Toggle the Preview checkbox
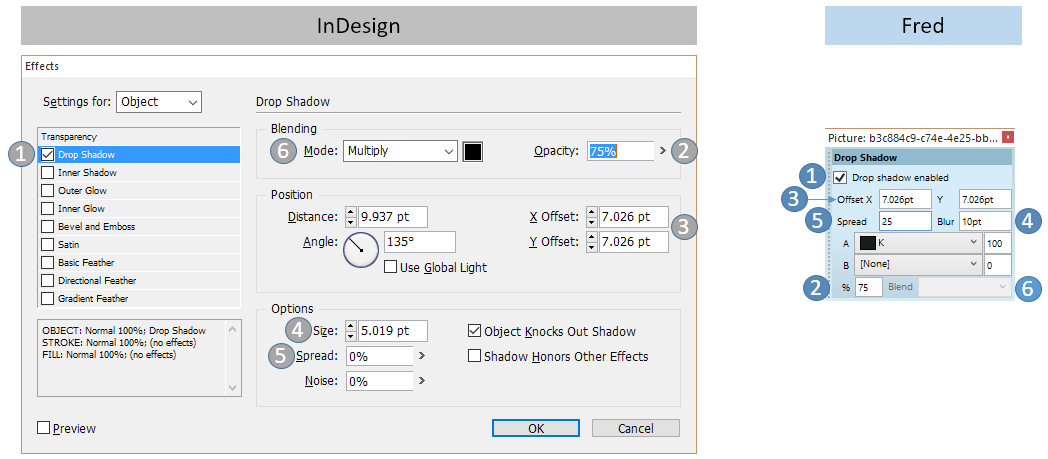Image resolution: width=1048 pixels, height=459 pixels. coord(43,428)
